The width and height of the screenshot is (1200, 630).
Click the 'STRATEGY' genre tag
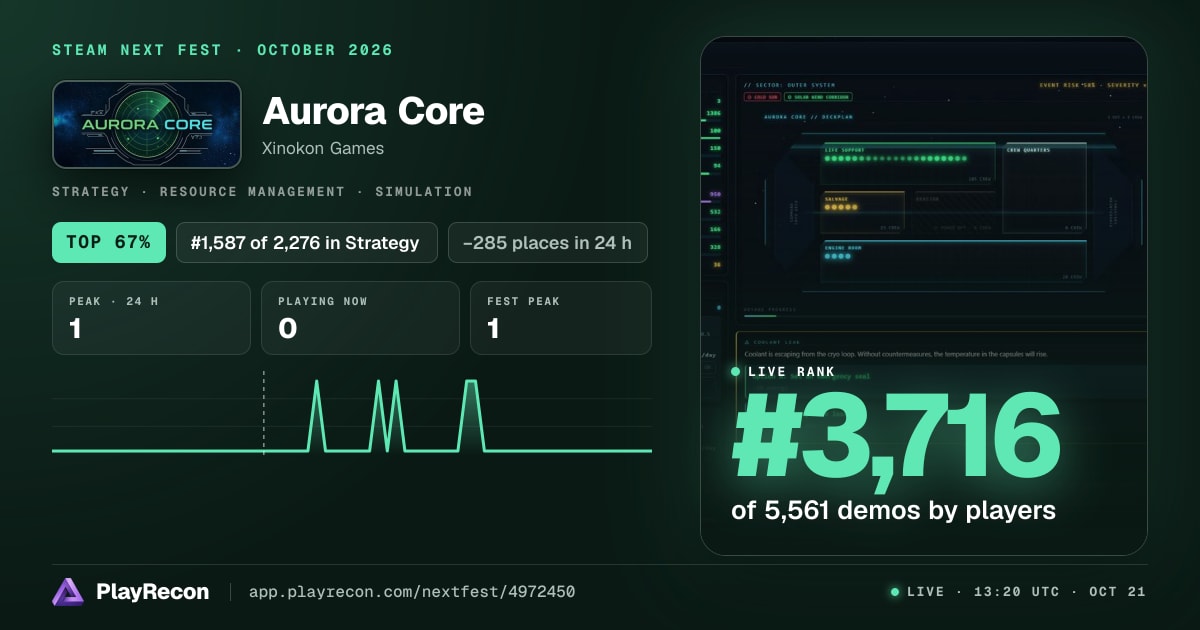tap(90, 191)
